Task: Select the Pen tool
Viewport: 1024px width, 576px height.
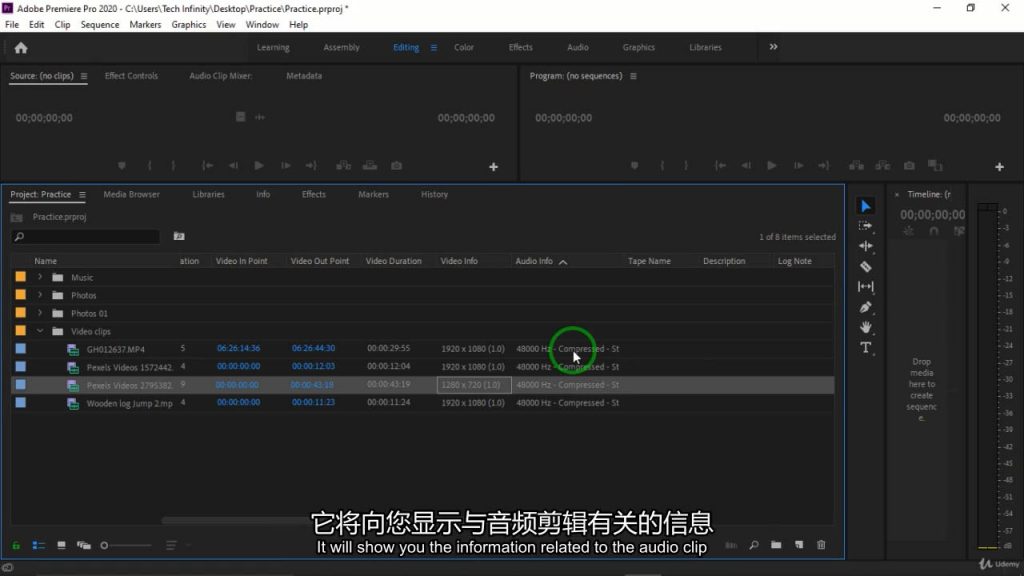Action: [x=865, y=307]
